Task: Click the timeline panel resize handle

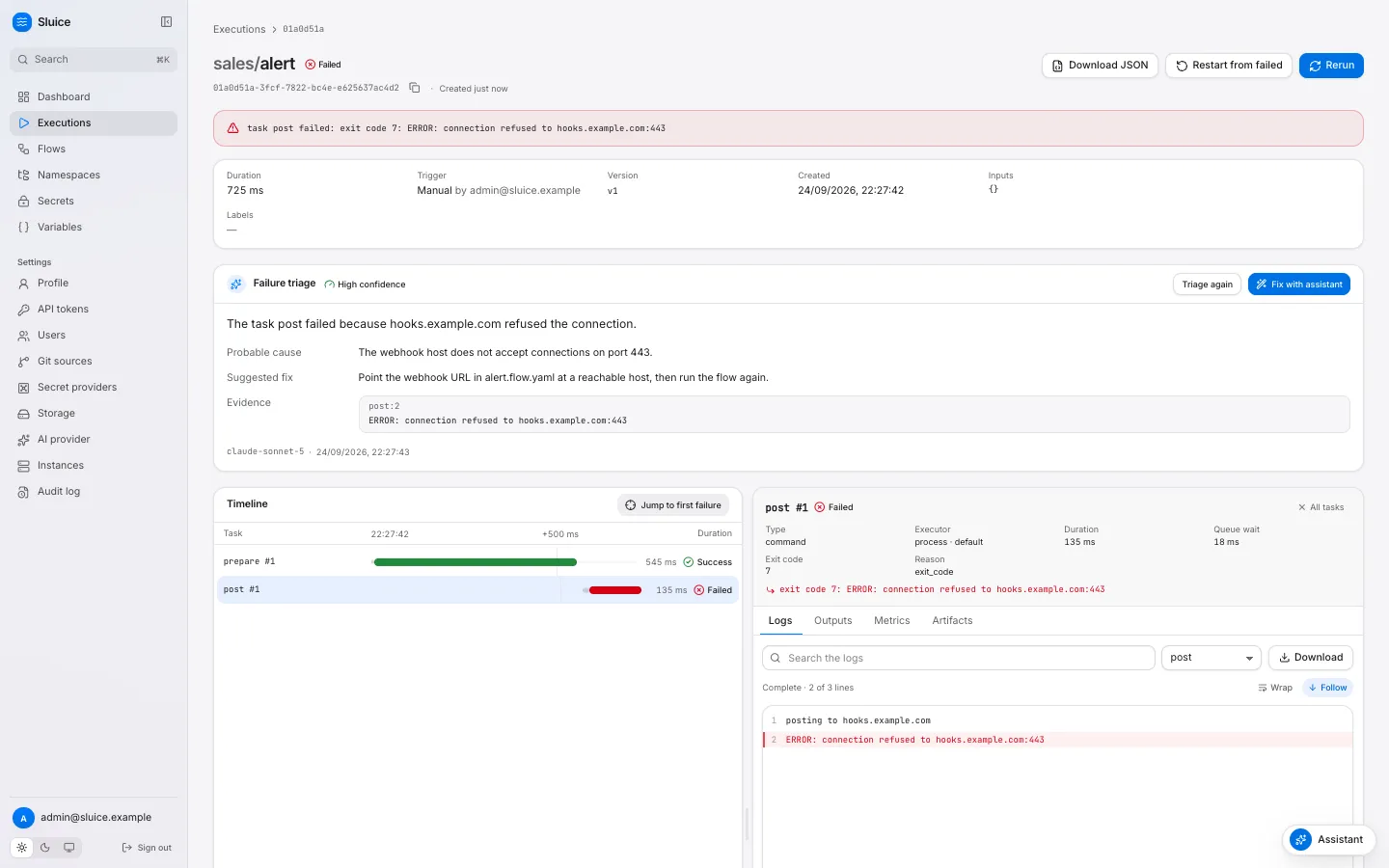Action: (x=748, y=825)
